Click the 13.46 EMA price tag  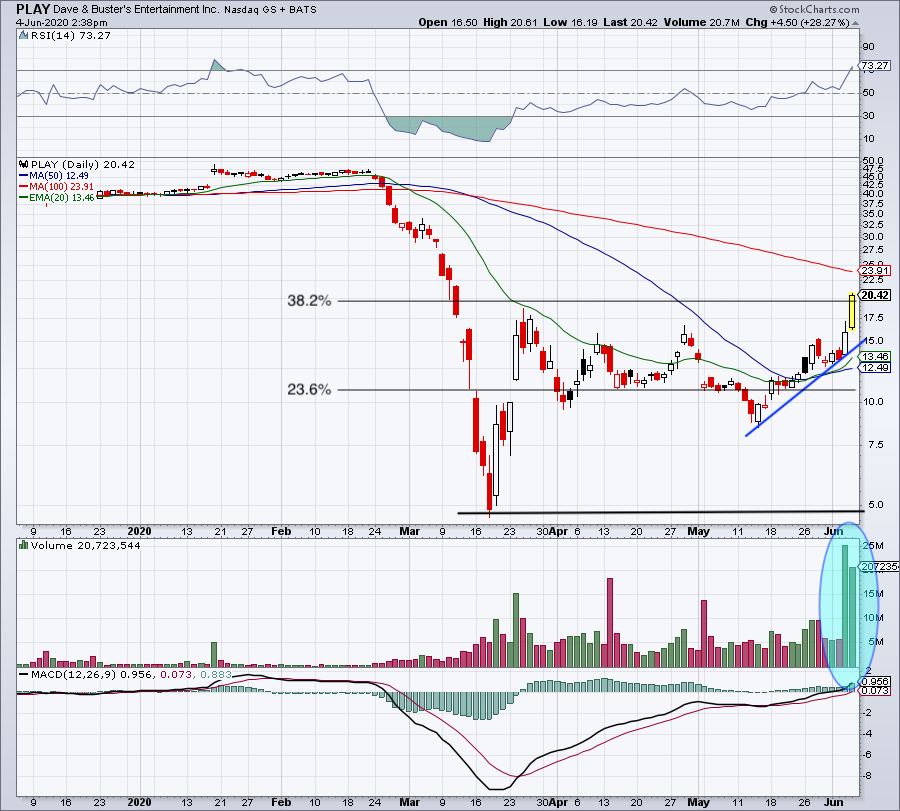click(874, 356)
